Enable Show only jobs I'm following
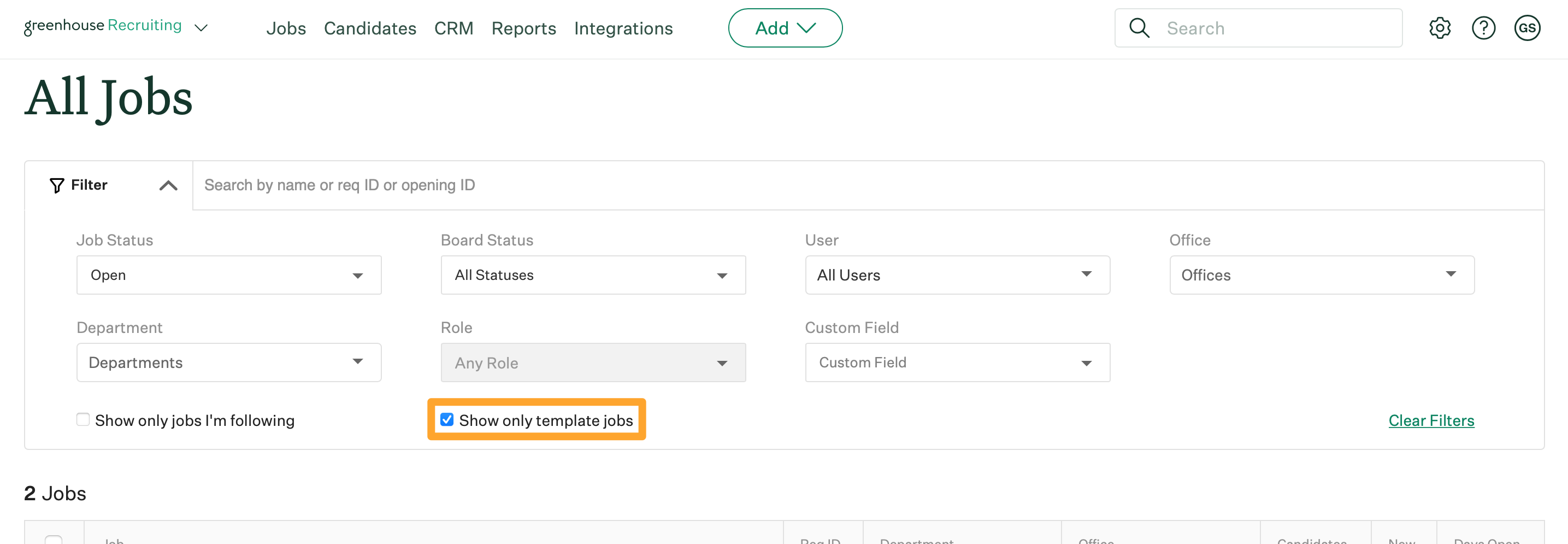Screen dimensions: 1568x544 [x=84, y=420]
